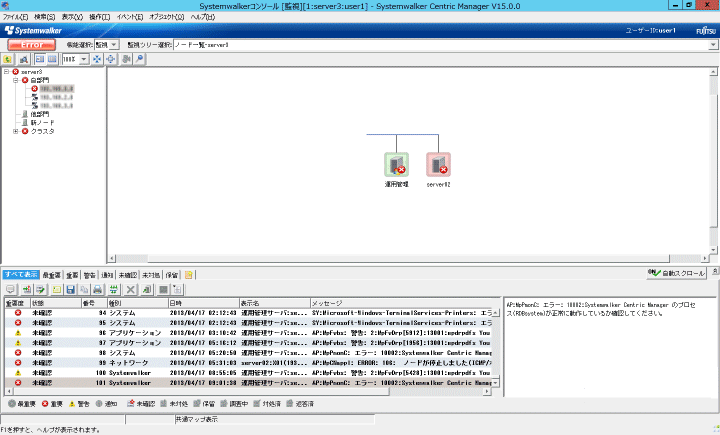Screen dimensions: 720x435
Task: Click the green filter arrows icon
Action: (x=113, y=289)
